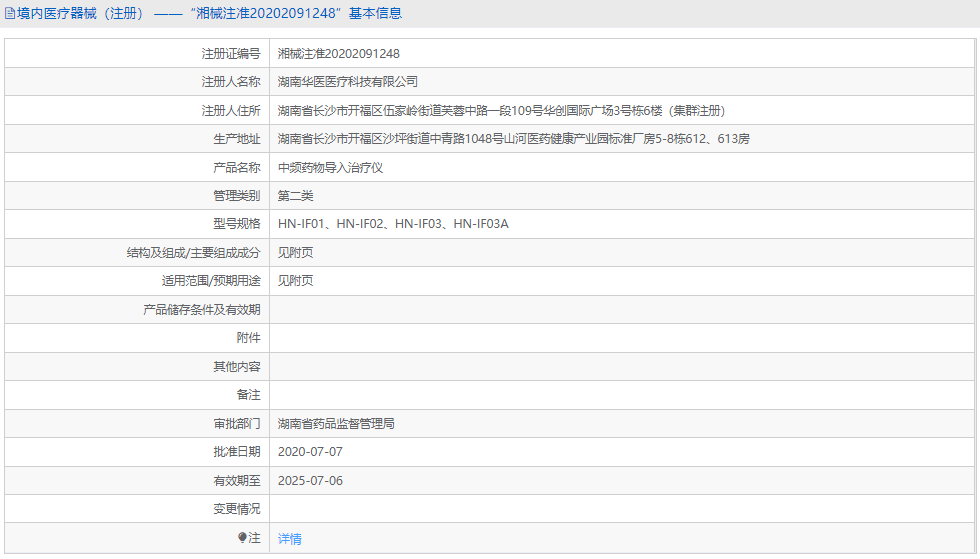Click the 审批部门 label
The image size is (980, 559).
237,424
